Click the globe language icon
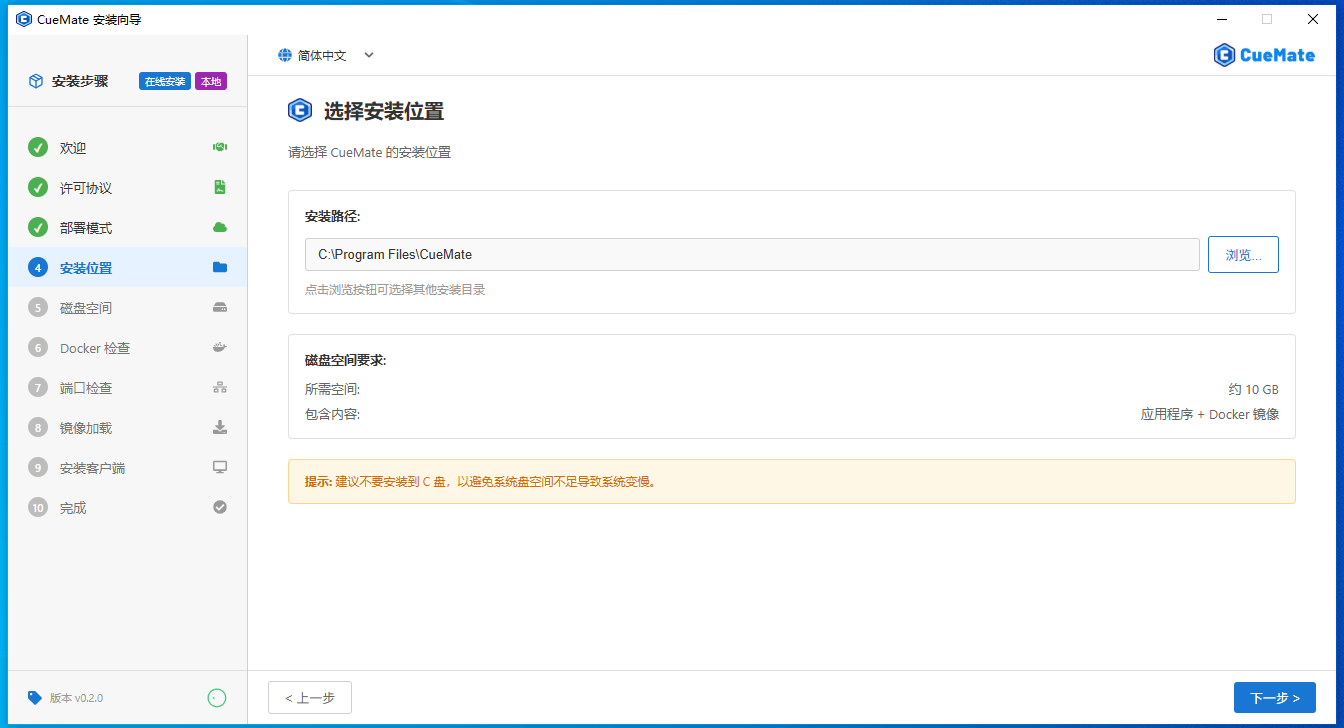This screenshot has height=728, width=1344. pyautogui.click(x=285, y=56)
